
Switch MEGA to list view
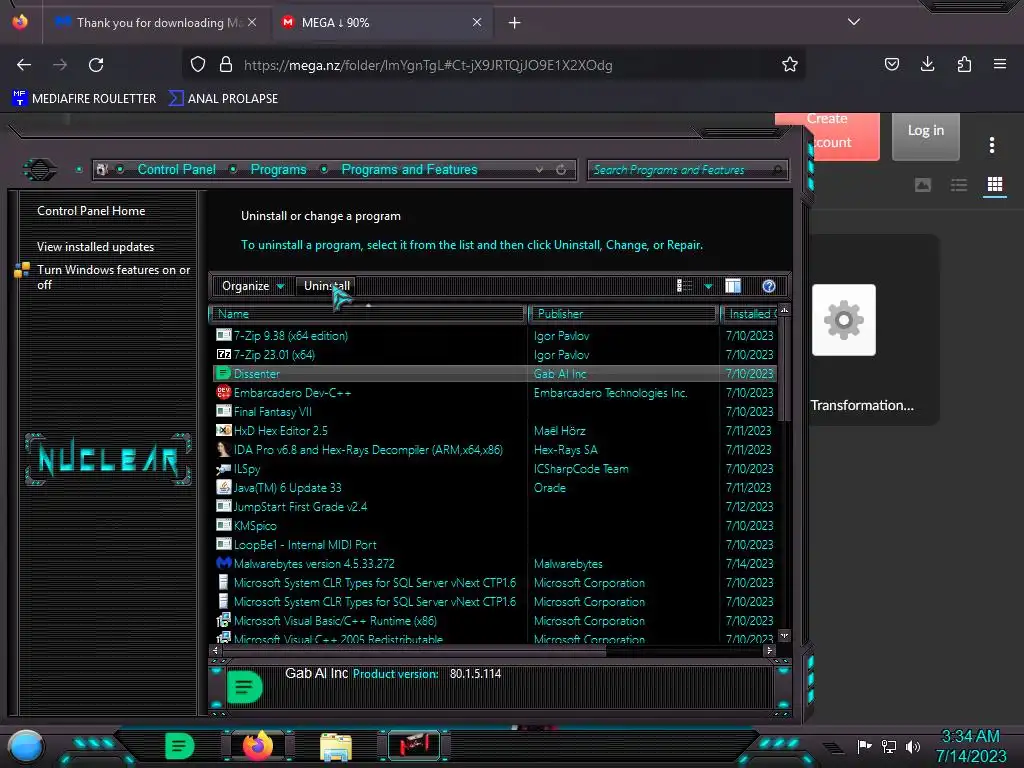click(959, 185)
